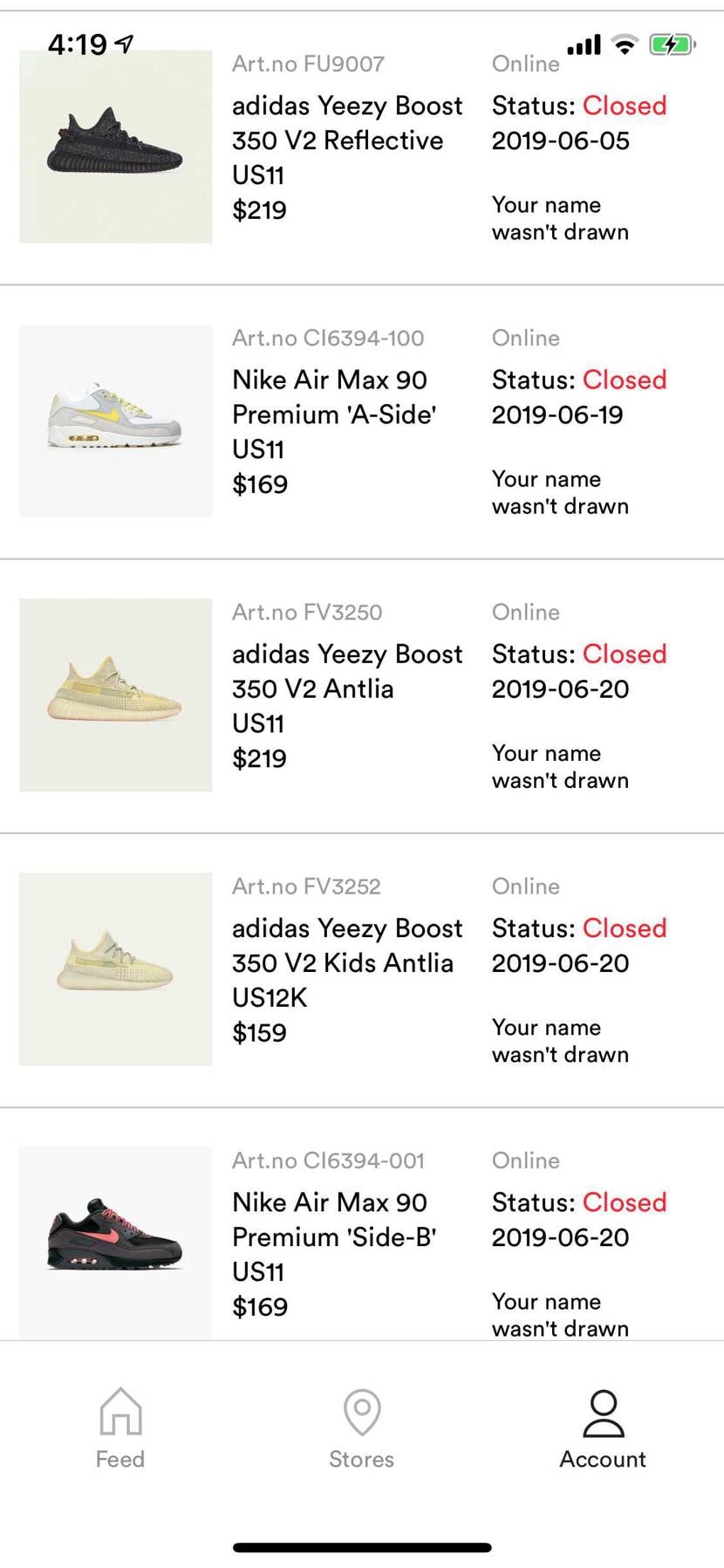Tap the Wi-Fi signal icon

point(625,45)
